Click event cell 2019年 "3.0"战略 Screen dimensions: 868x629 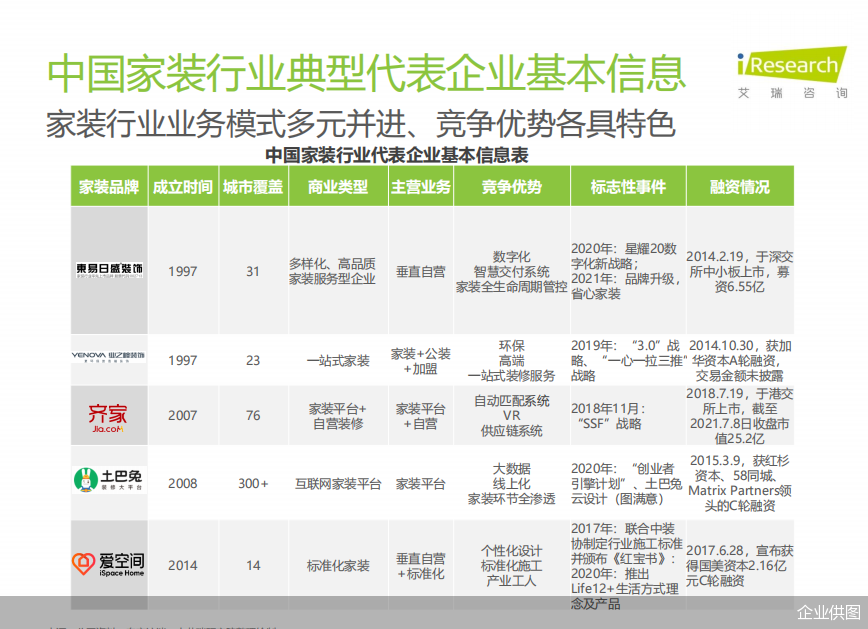(629, 361)
